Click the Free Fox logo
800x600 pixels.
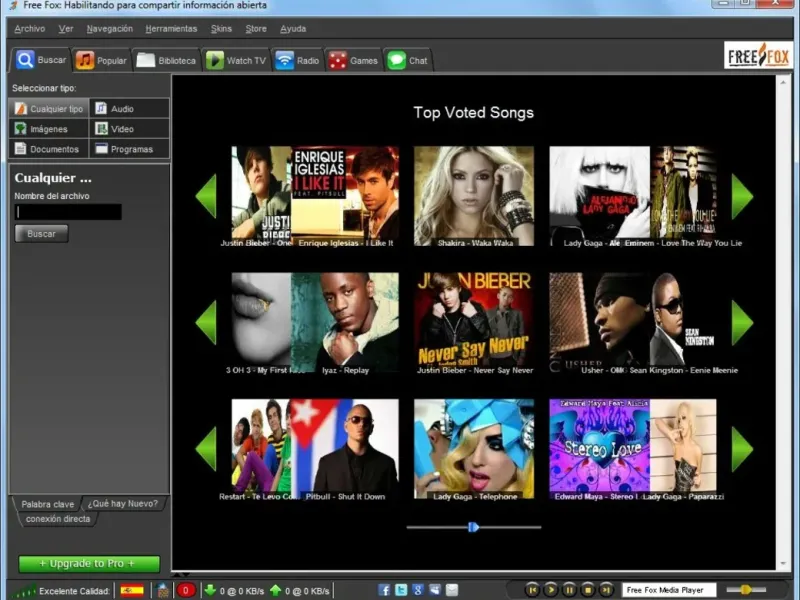coord(758,55)
